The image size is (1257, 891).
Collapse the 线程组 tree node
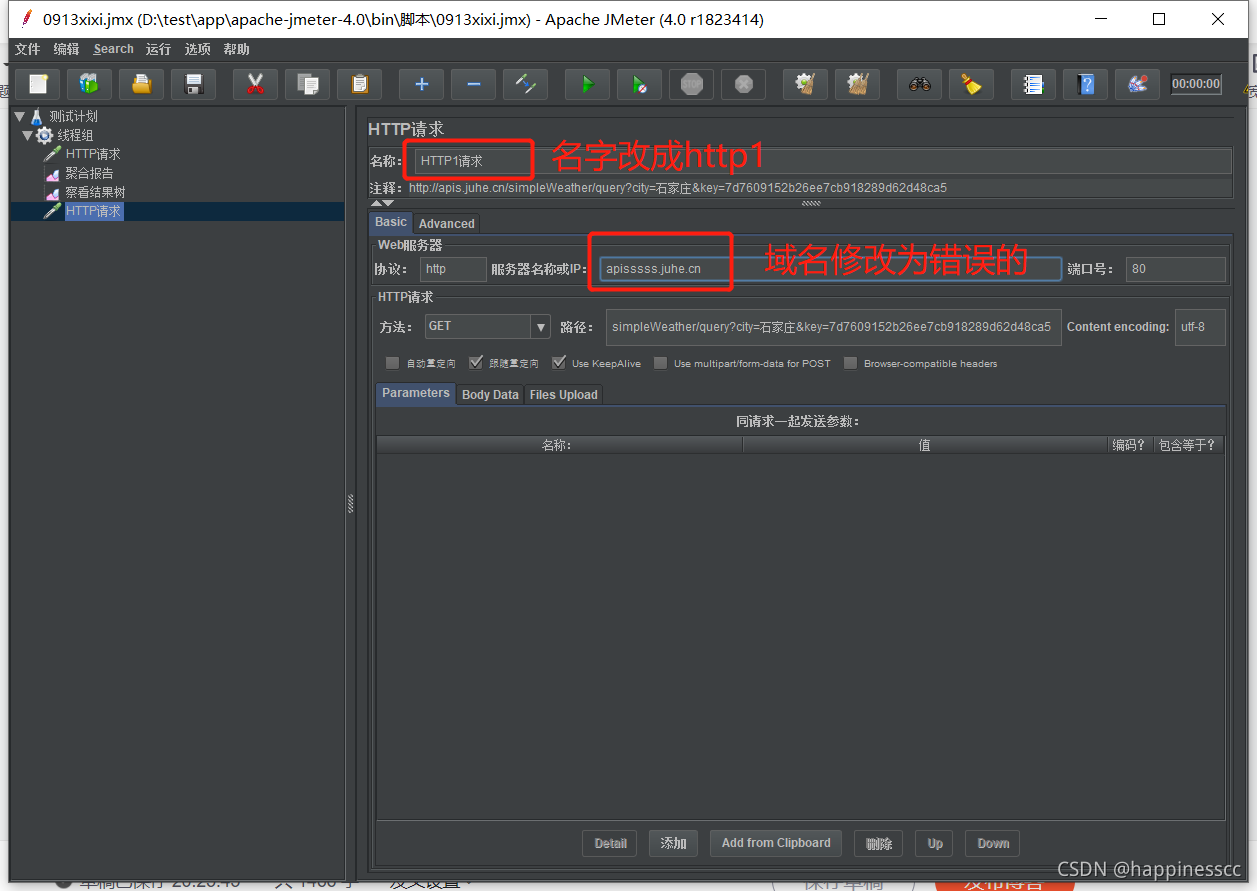point(28,135)
